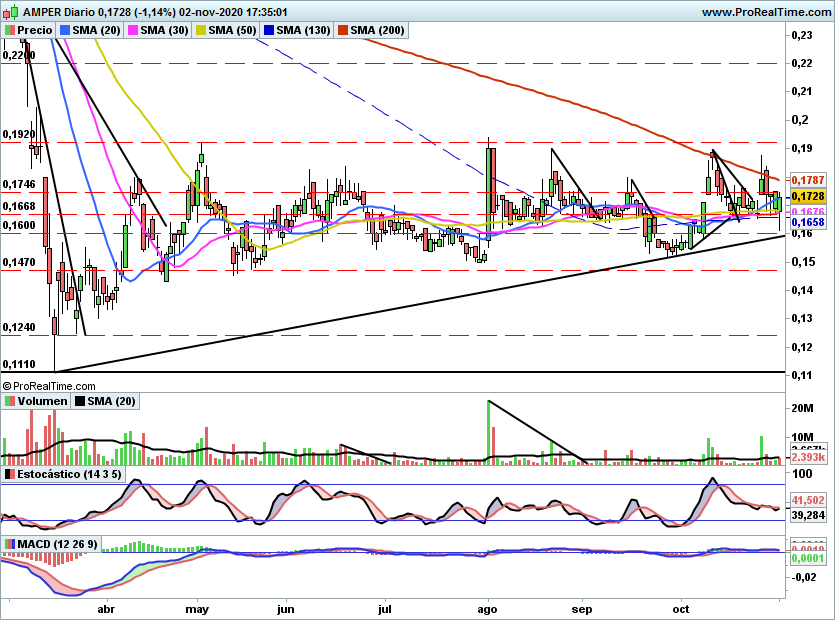Viewport: 835px width, 620px height.
Task: Select the 0,1920 level label
Action: point(19,134)
